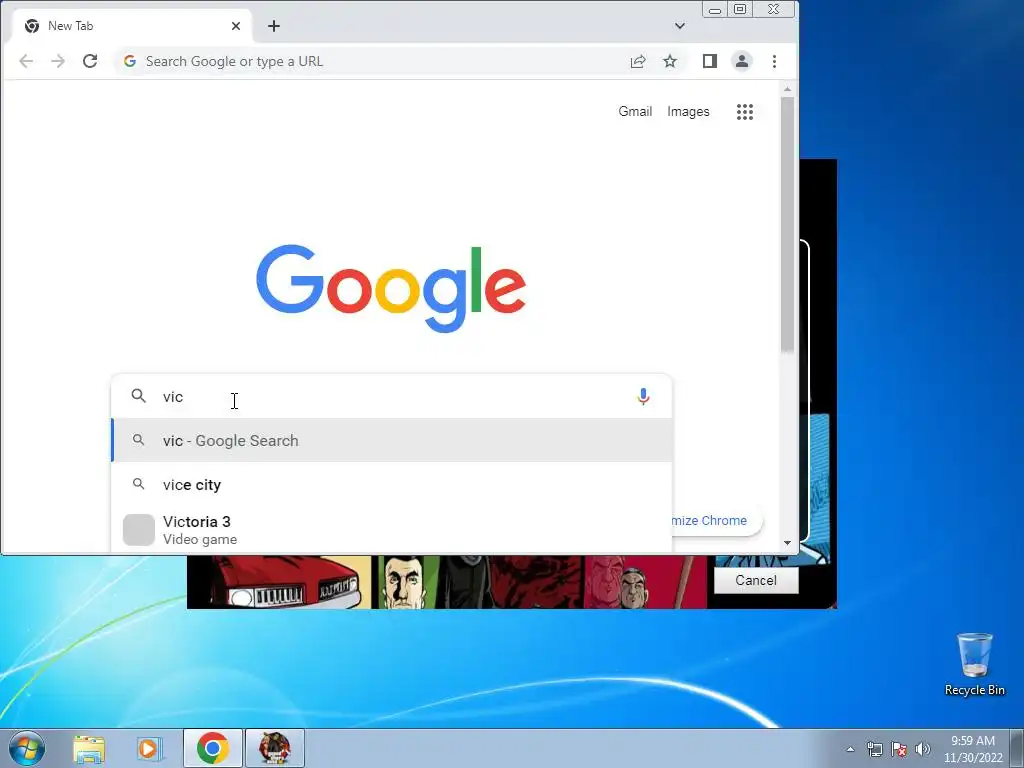This screenshot has width=1024, height=768.
Task: Click the Chrome taskbar button
Action: tap(213, 748)
